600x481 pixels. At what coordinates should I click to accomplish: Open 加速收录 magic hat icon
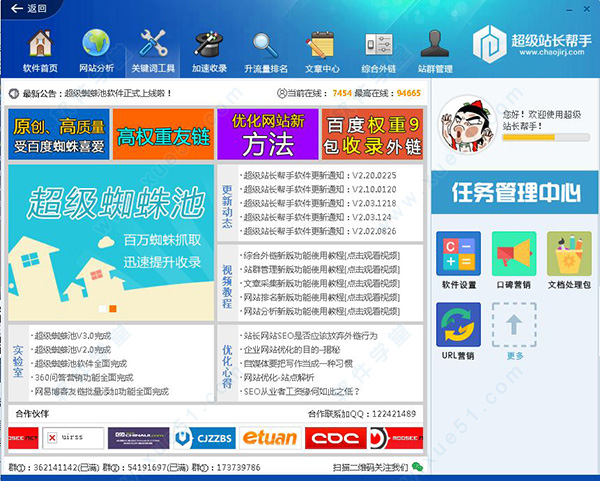pos(209,43)
